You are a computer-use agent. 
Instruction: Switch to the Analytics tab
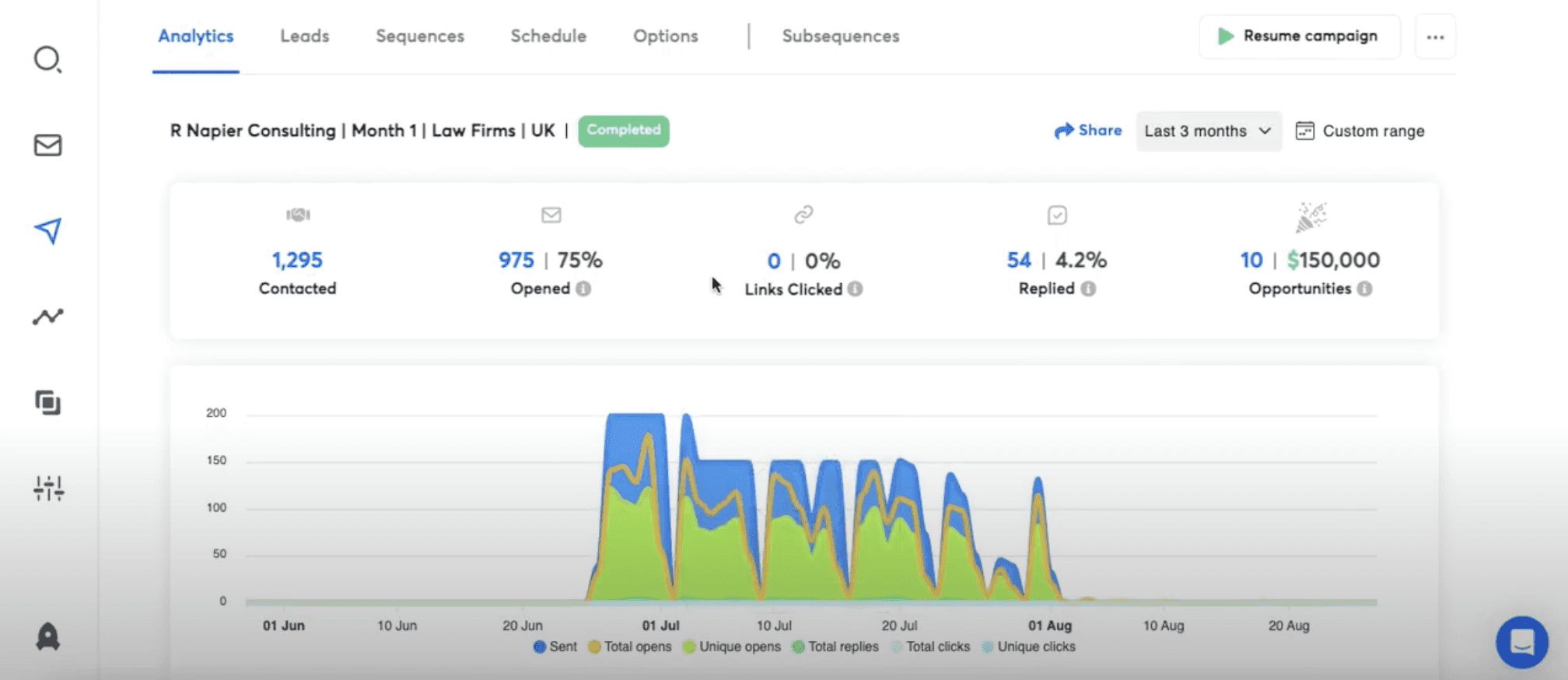(x=196, y=36)
